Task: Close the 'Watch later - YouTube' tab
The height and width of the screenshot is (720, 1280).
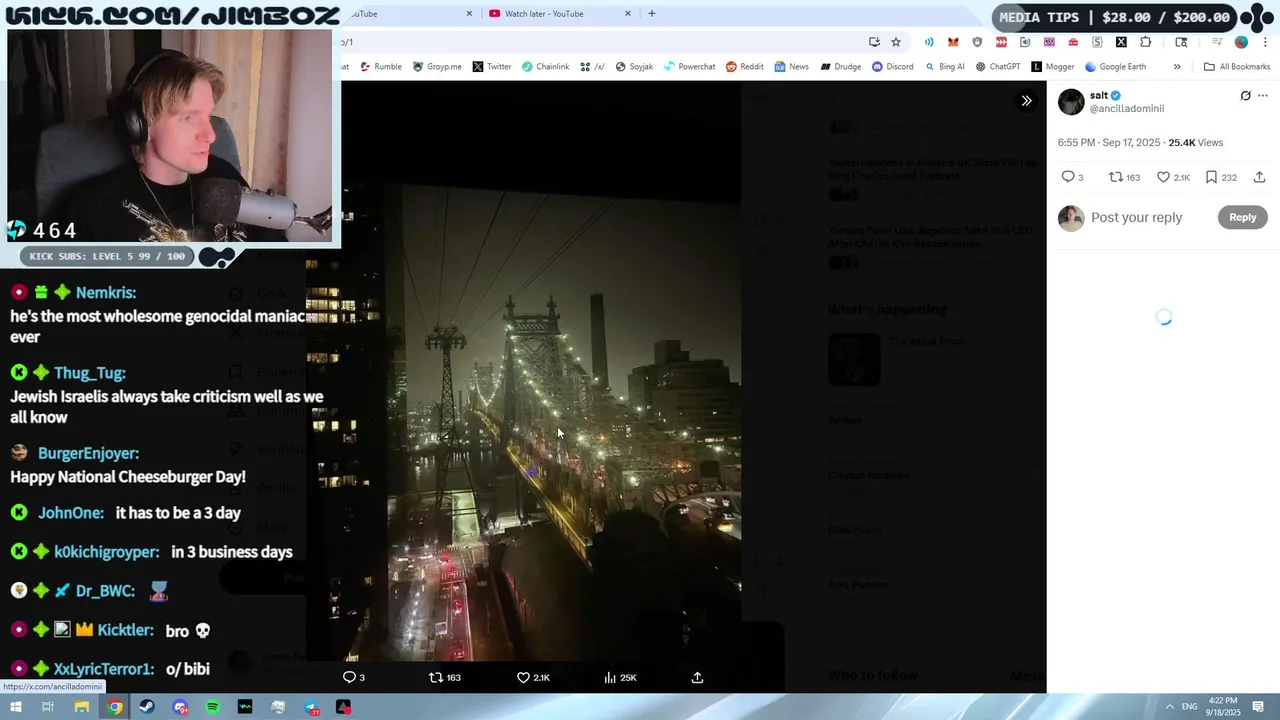Action: point(628,14)
